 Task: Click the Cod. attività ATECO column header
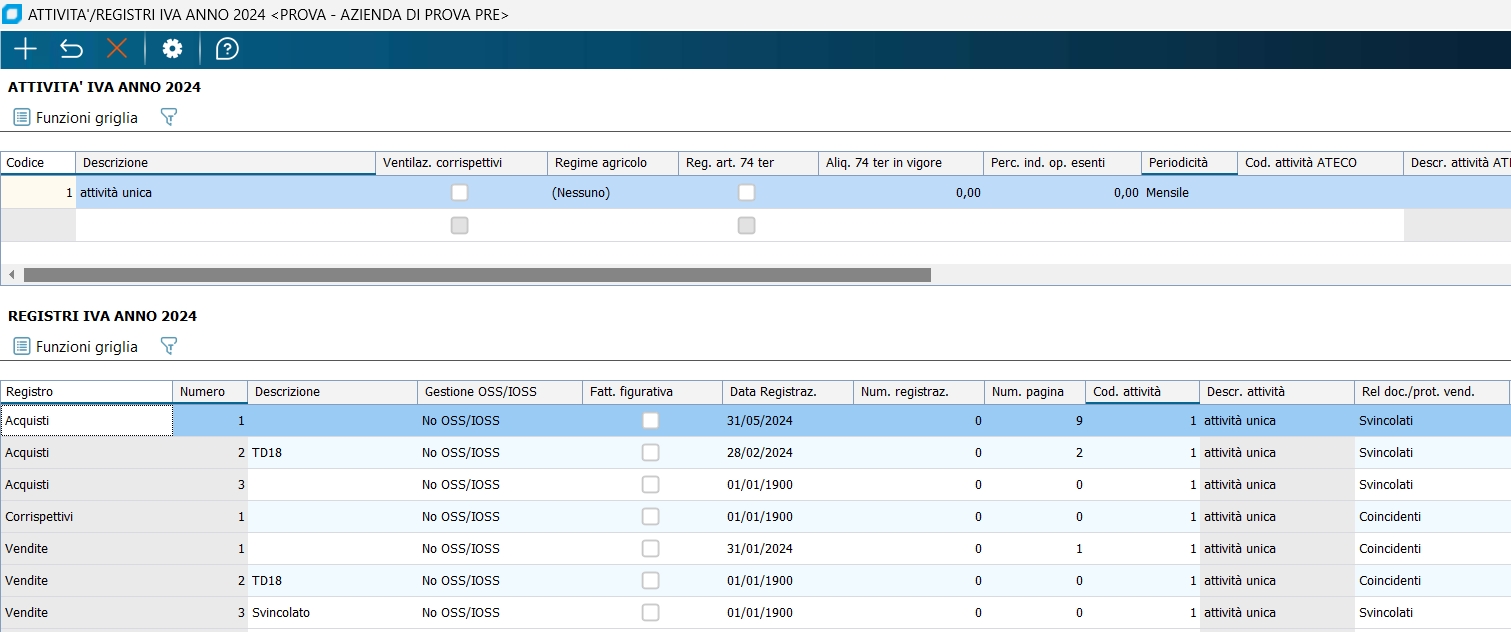(x=1318, y=163)
